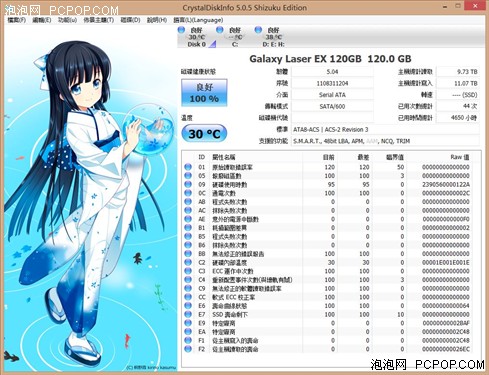Click the 良好 100 % health status button
Viewport: 489px width, 375px height.
[x=204, y=93]
